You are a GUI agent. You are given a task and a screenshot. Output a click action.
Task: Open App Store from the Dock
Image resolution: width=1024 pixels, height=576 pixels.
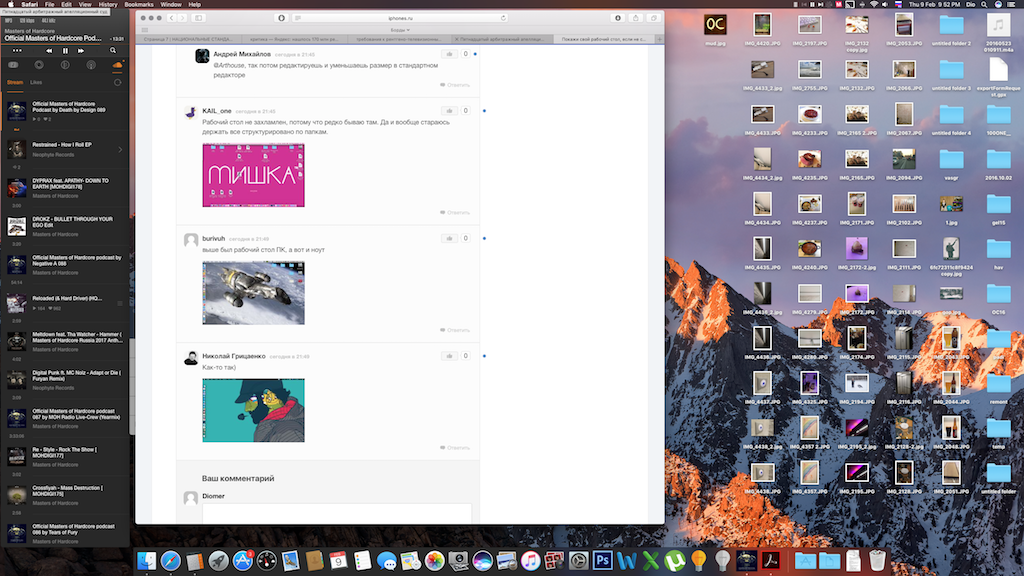point(242,560)
